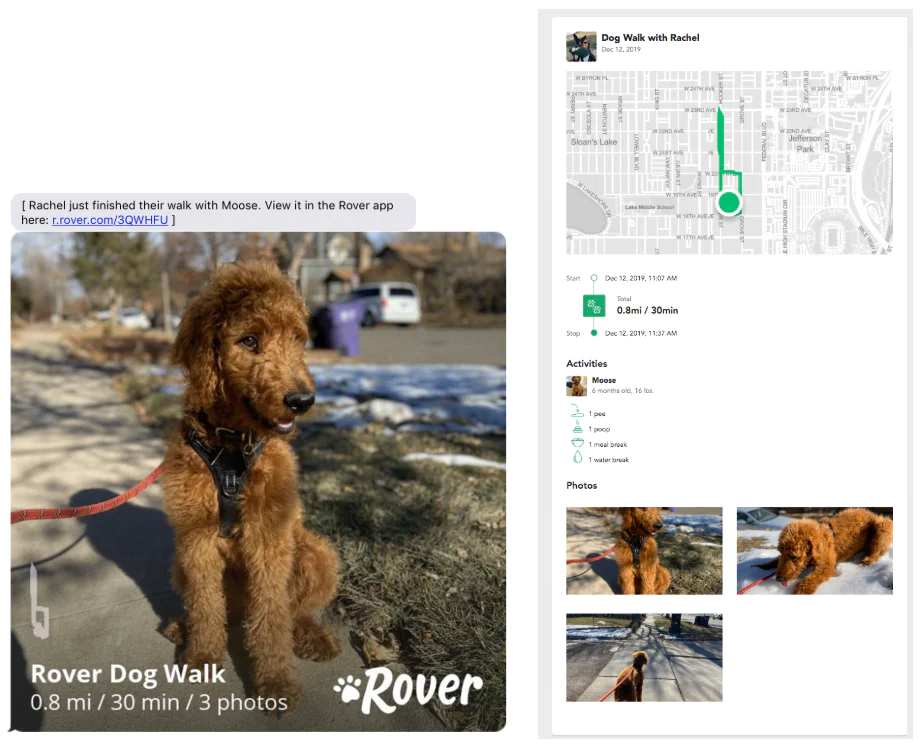Click the walker profile avatar next to Dog Walk with Rachel
Viewport: 920px width, 744px height.
[581, 46]
